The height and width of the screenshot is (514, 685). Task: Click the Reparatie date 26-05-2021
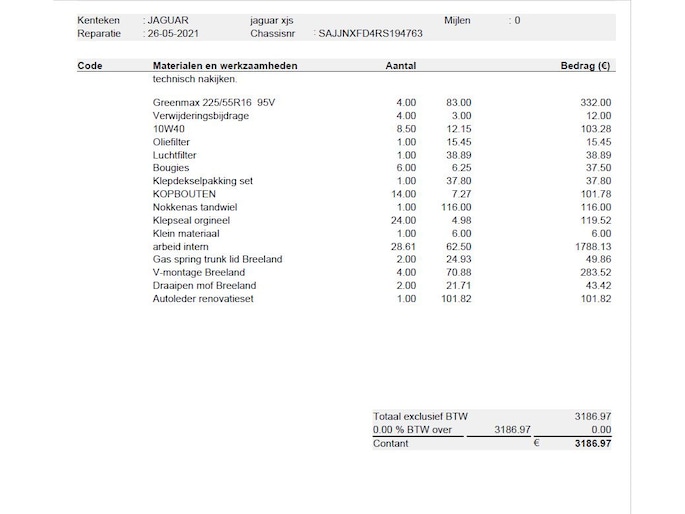[x=173, y=34]
